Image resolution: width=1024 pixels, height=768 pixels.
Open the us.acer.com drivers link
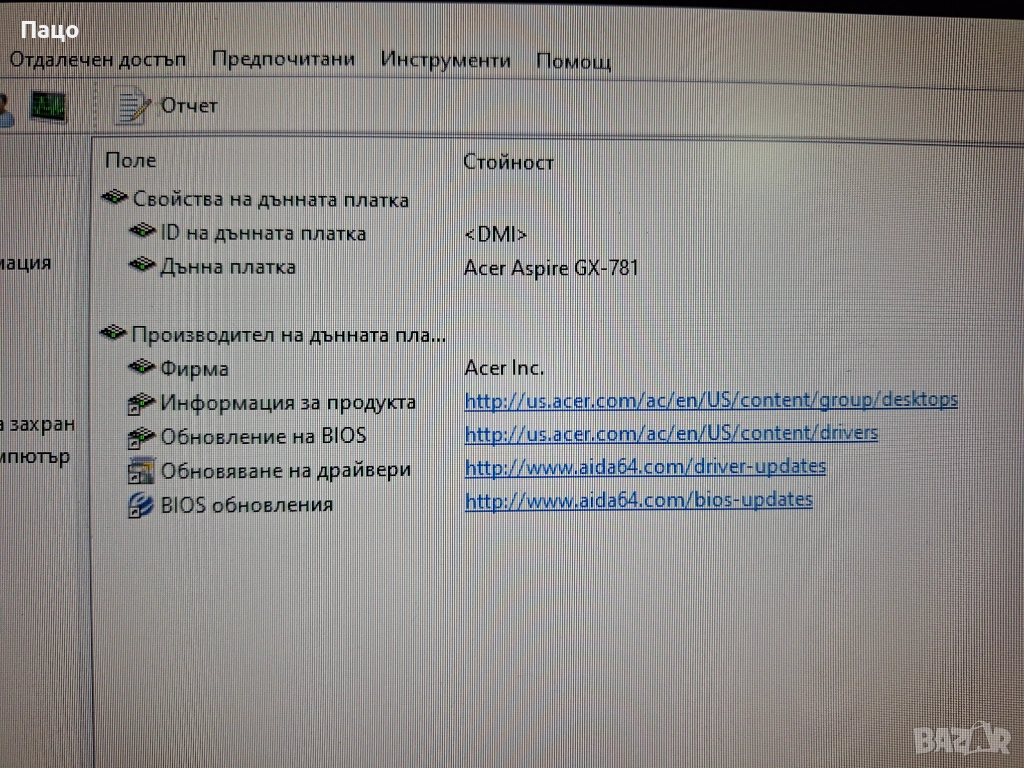(x=671, y=433)
